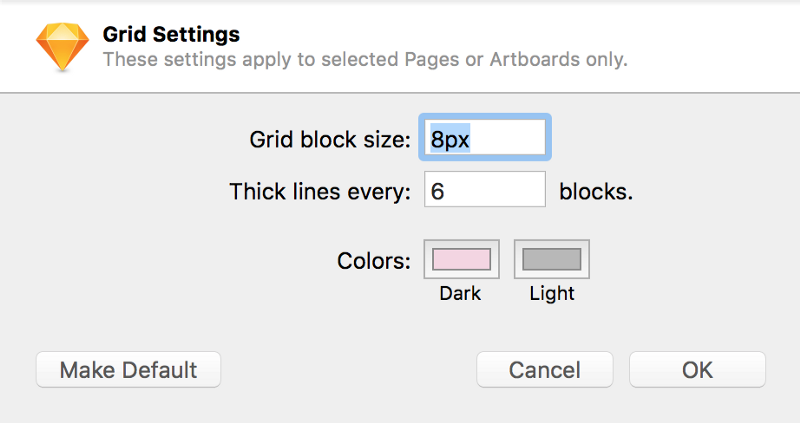Click the Grid block size label
This screenshot has height=423, width=800.
click(330, 139)
